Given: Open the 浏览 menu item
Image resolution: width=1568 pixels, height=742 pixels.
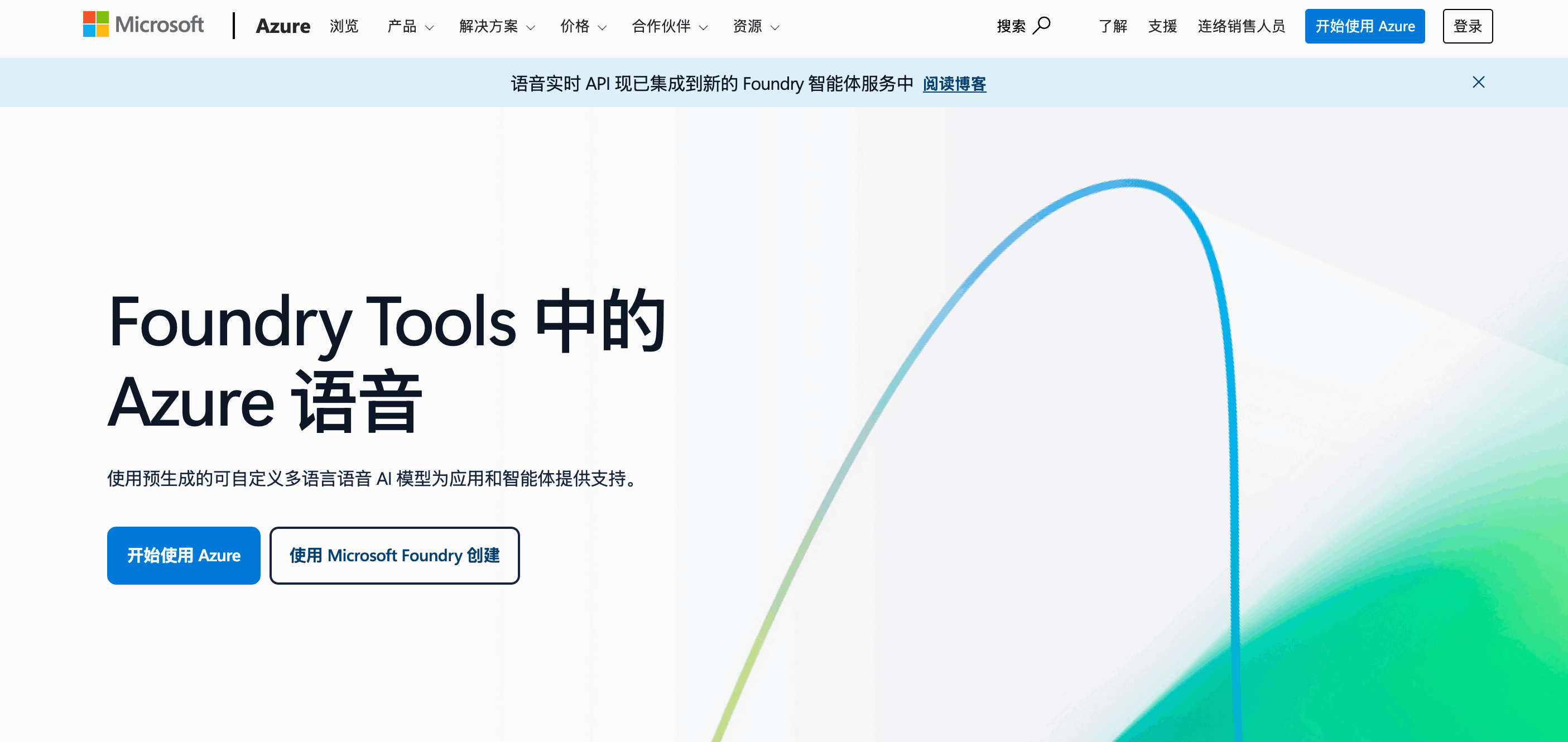Looking at the screenshot, I should tap(344, 26).
